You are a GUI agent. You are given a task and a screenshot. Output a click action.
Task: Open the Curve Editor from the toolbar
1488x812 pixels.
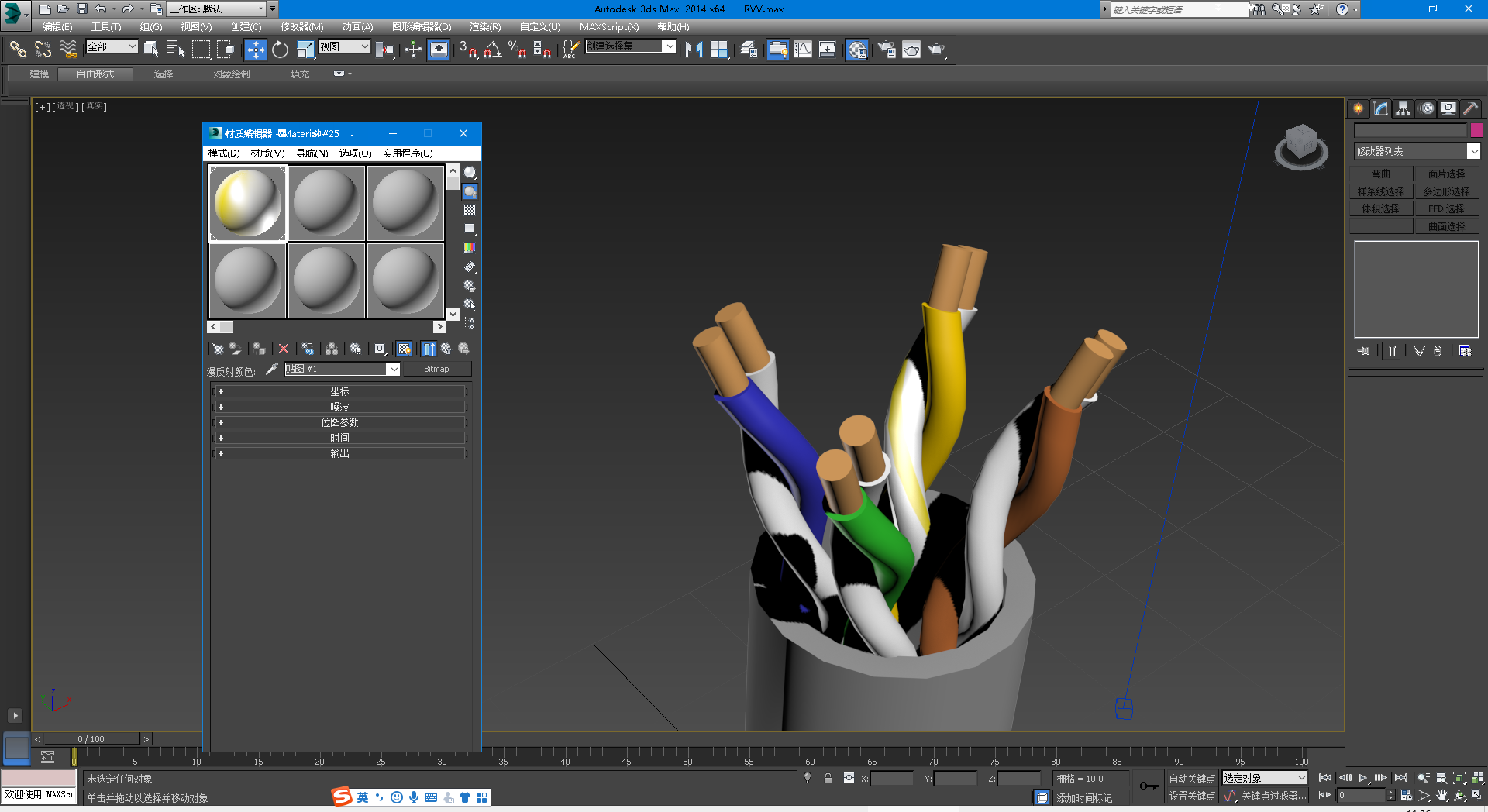(x=804, y=49)
